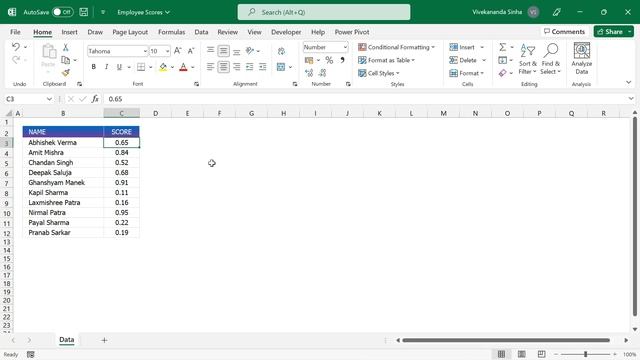Open Conditional Formatting dropdown
This screenshot has height=360, width=640.
(396, 47)
